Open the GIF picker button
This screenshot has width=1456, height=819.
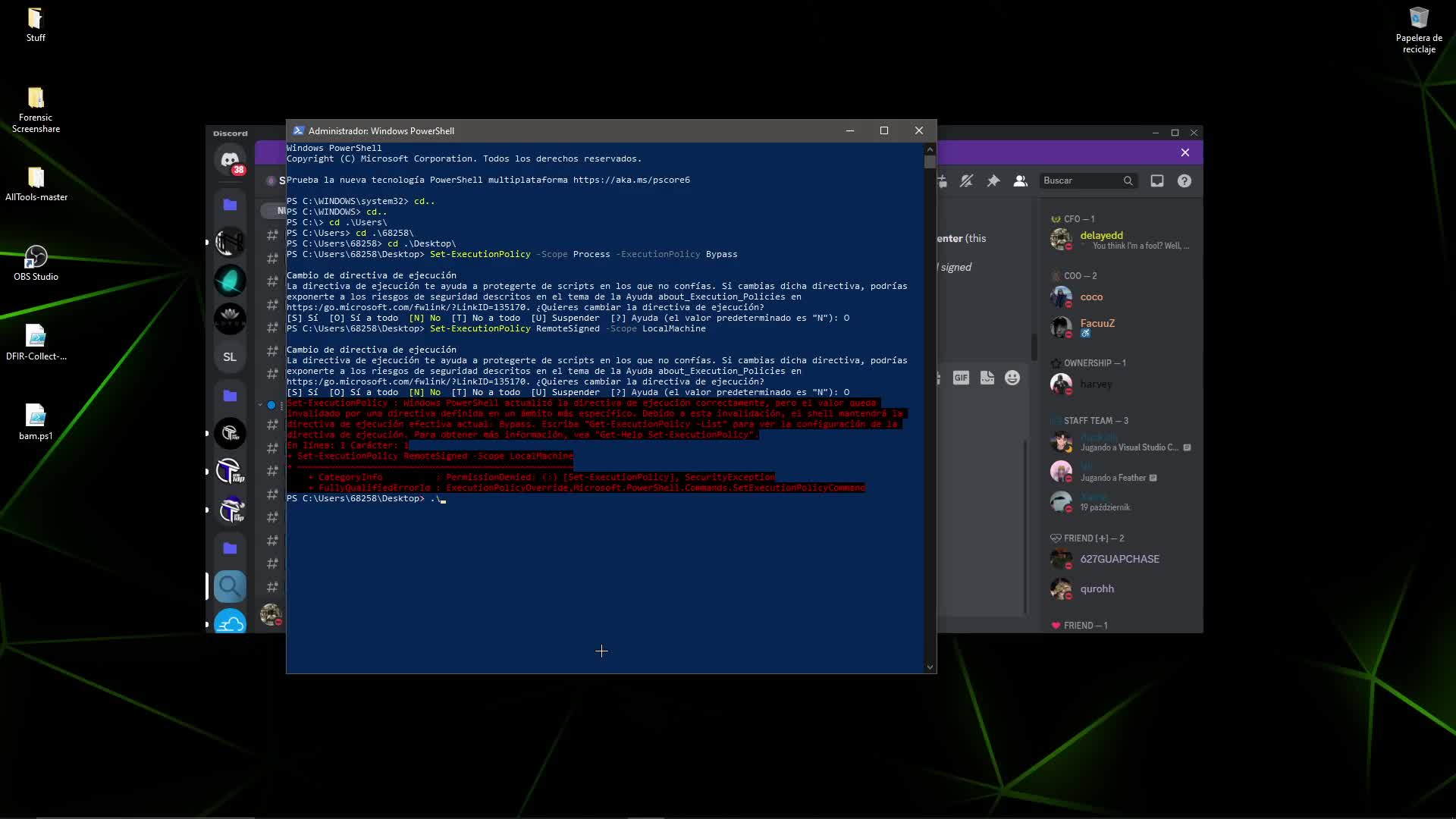point(961,378)
